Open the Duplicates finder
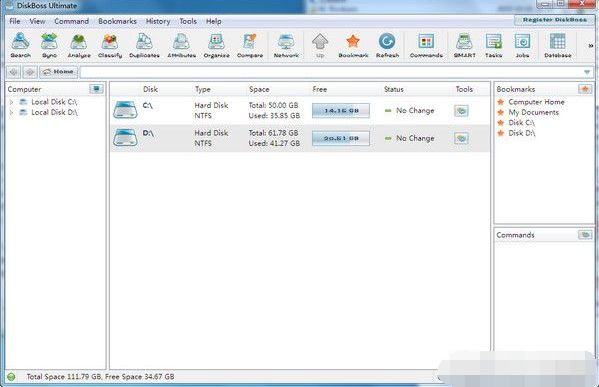The width and height of the screenshot is (599, 387). (x=144, y=45)
